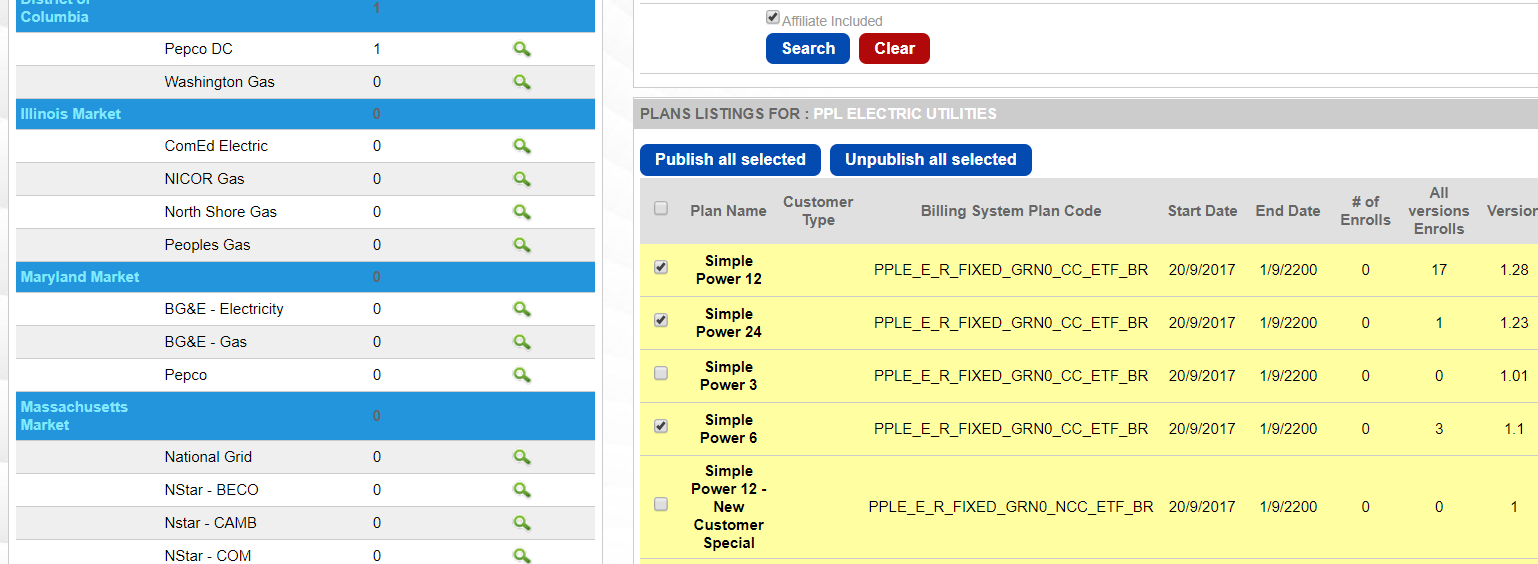This screenshot has height=564, width=1538.
Task: Click the Billing System Plan Code header
Action: (1011, 211)
